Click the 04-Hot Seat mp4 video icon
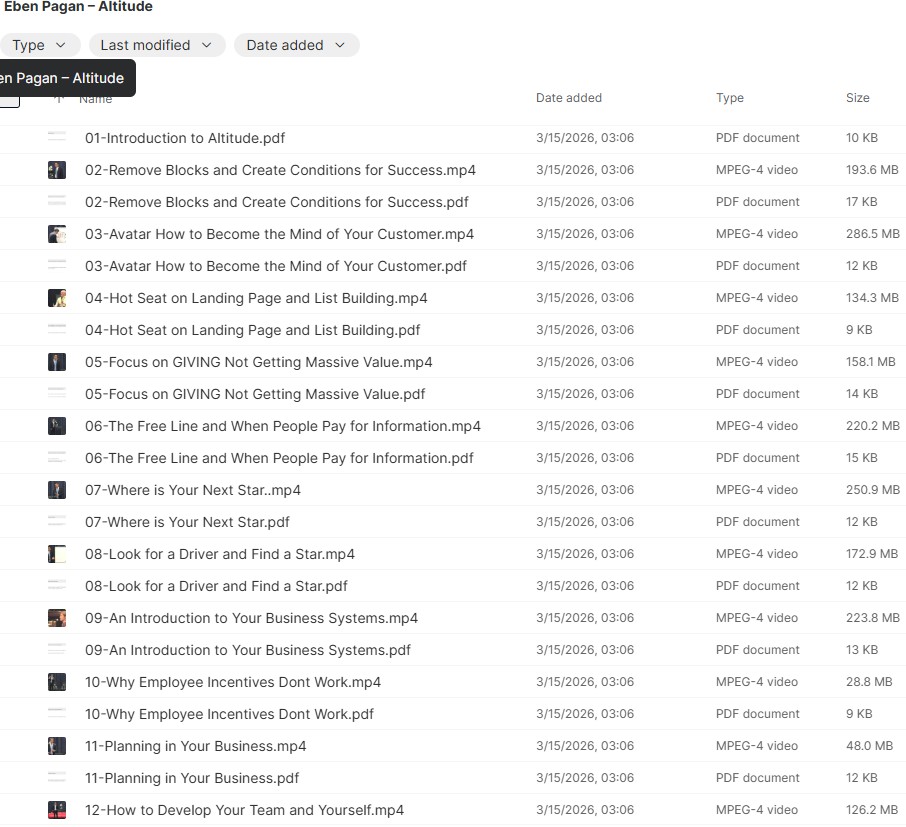The height and width of the screenshot is (827, 906). click(57, 298)
